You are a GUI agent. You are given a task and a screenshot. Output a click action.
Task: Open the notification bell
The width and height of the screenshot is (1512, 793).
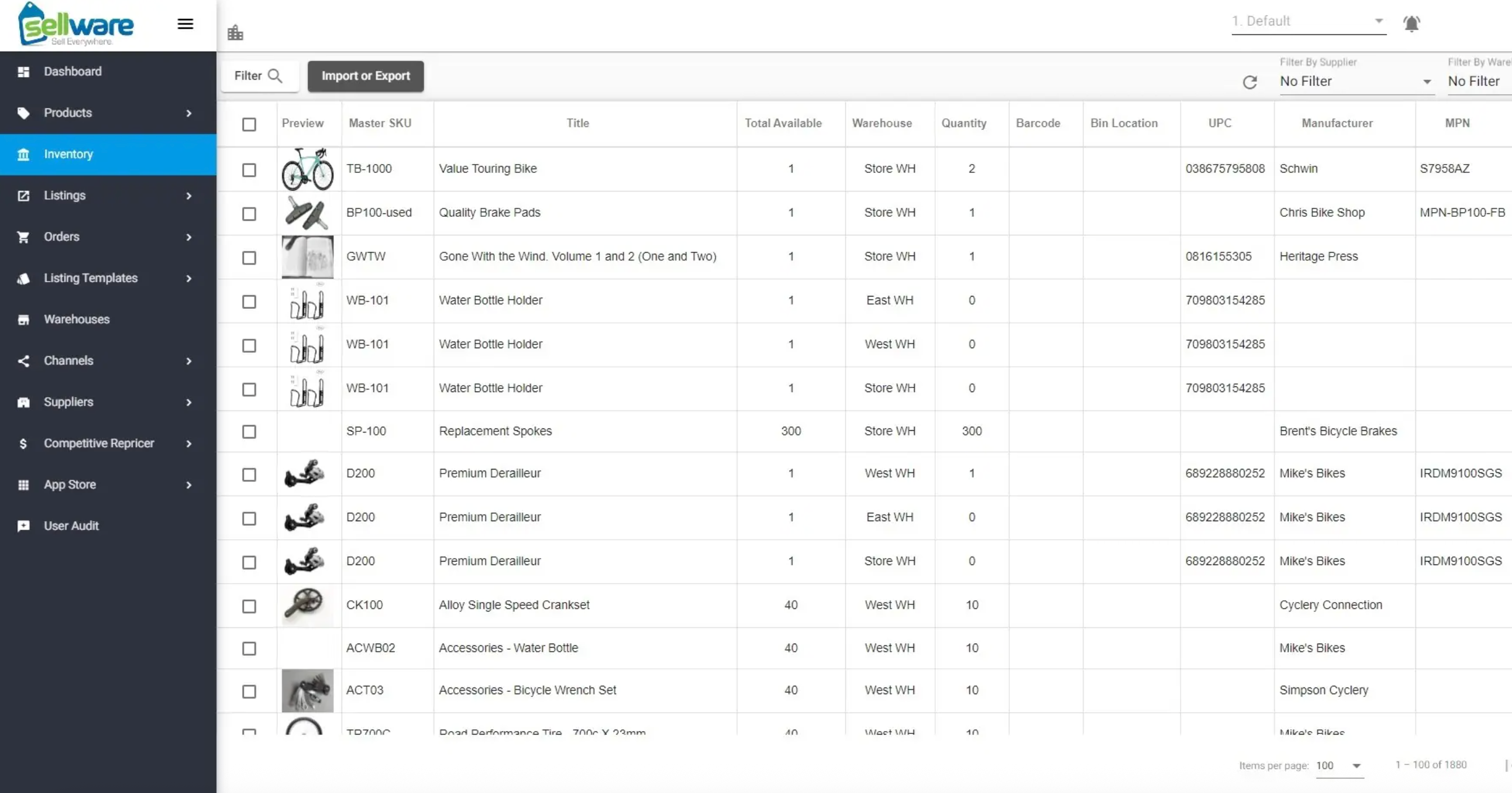[1411, 24]
